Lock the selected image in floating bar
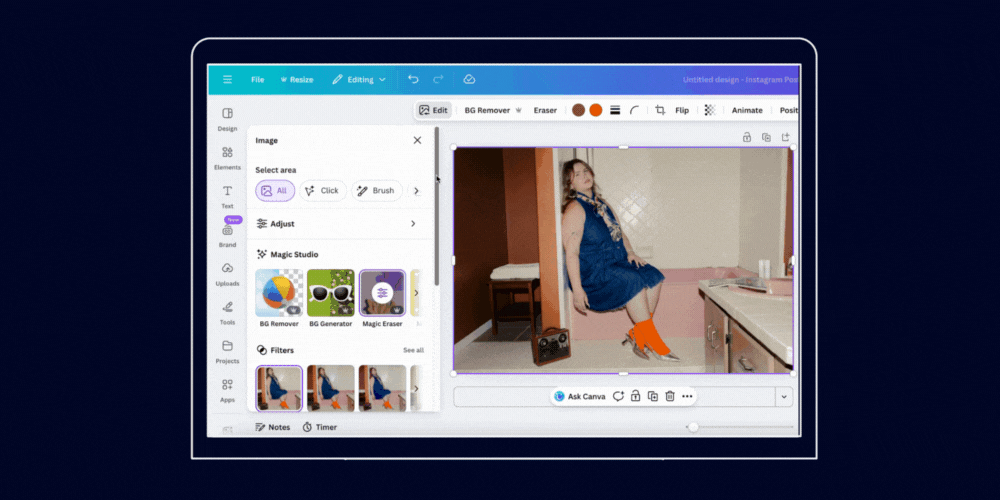Viewport: 1000px width, 500px height. (x=635, y=396)
